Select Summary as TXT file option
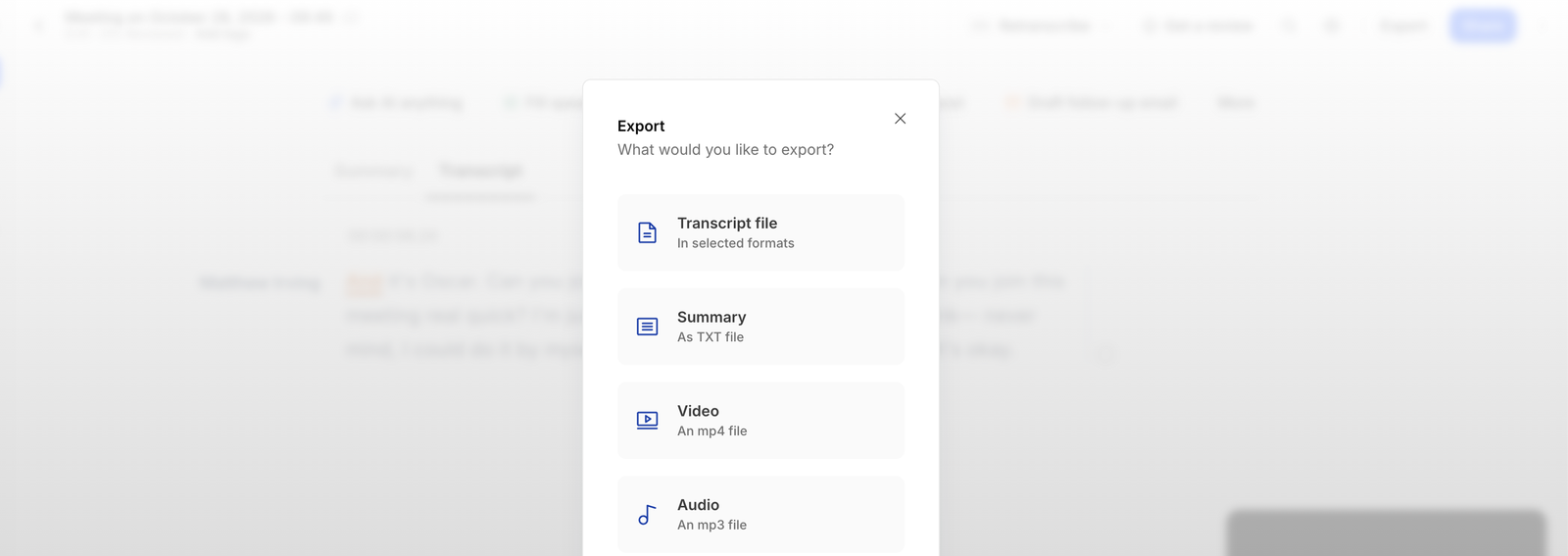The height and width of the screenshot is (556, 1568). pos(760,327)
